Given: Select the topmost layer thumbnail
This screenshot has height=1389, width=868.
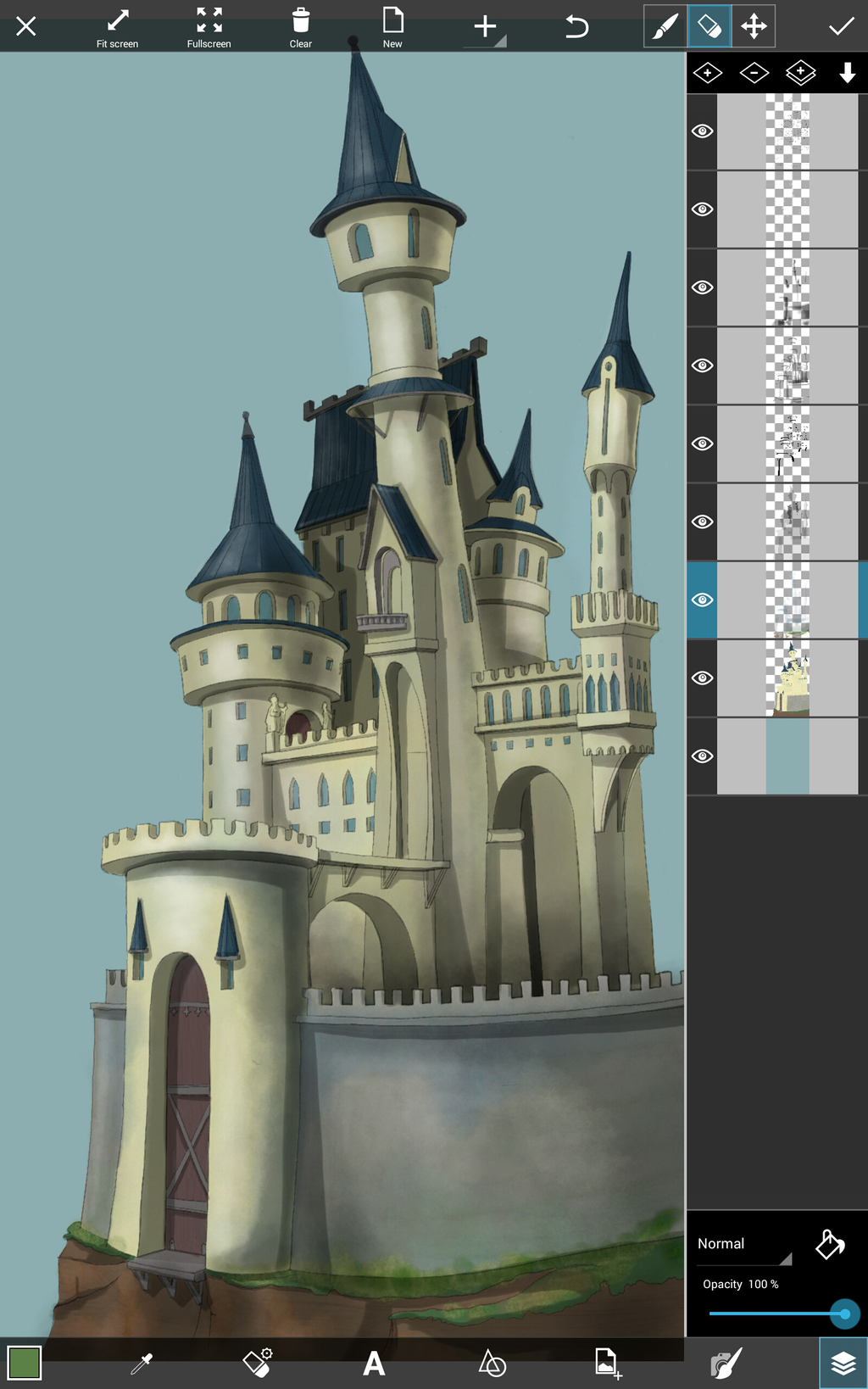Looking at the screenshot, I should click(x=787, y=131).
